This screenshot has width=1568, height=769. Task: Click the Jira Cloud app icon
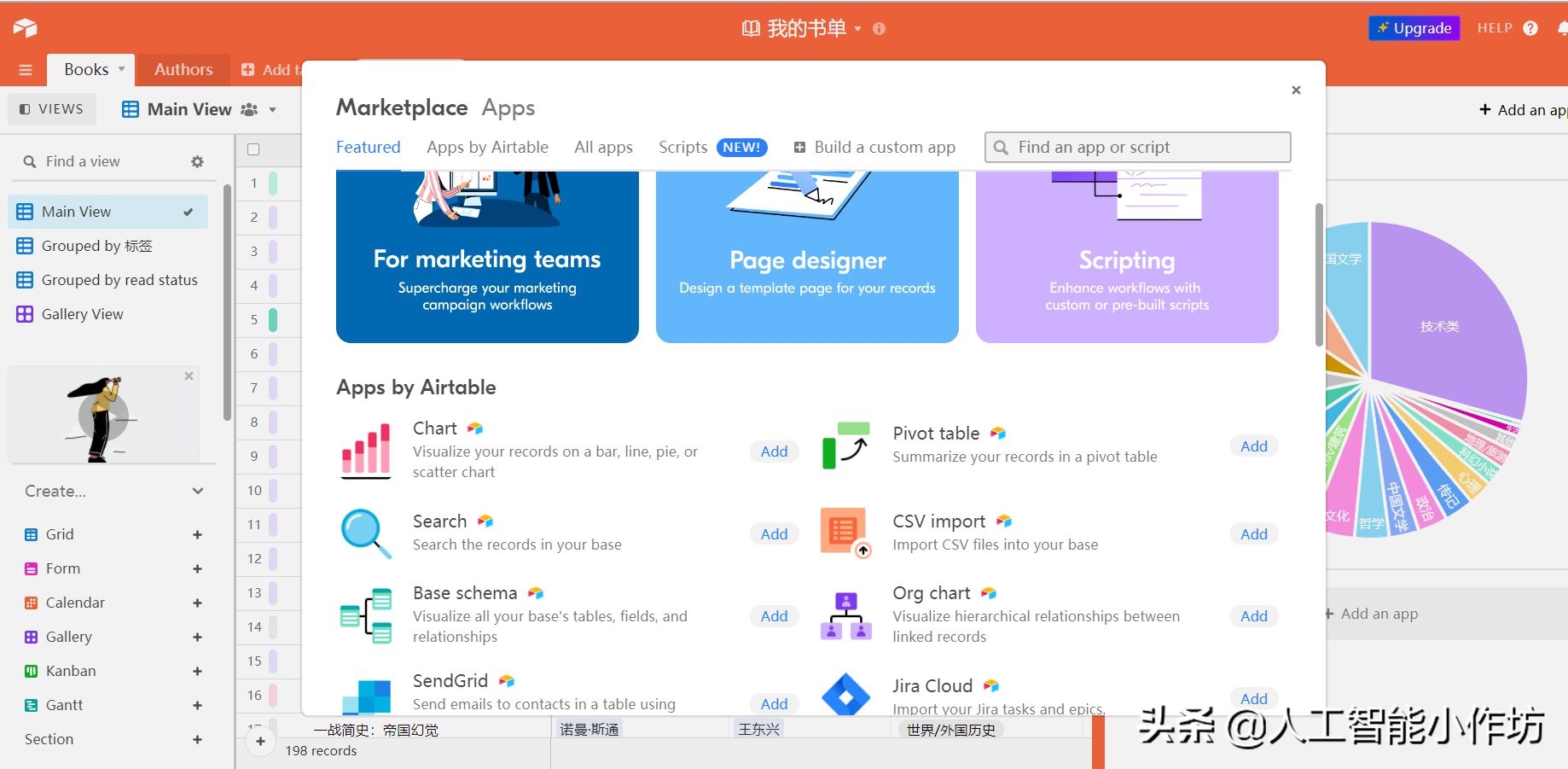click(x=845, y=695)
